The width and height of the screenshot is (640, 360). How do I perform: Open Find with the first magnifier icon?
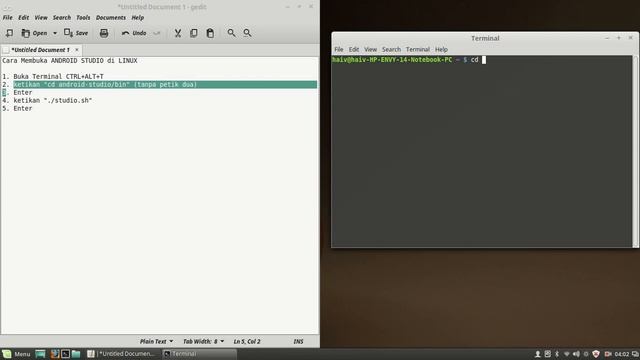tap(231, 33)
